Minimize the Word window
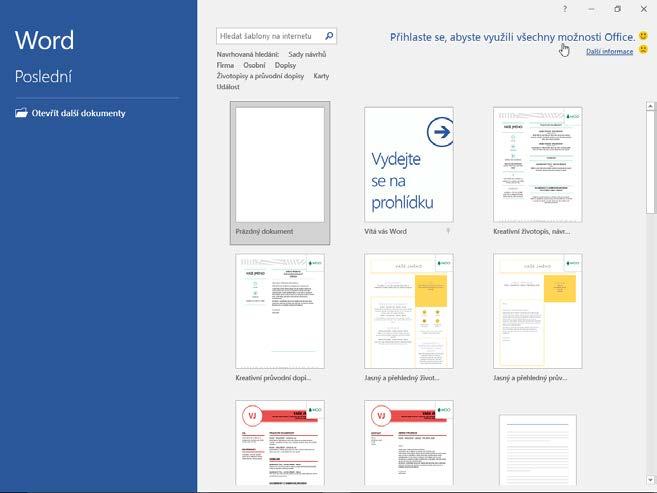 pyautogui.click(x=591, y=9)
